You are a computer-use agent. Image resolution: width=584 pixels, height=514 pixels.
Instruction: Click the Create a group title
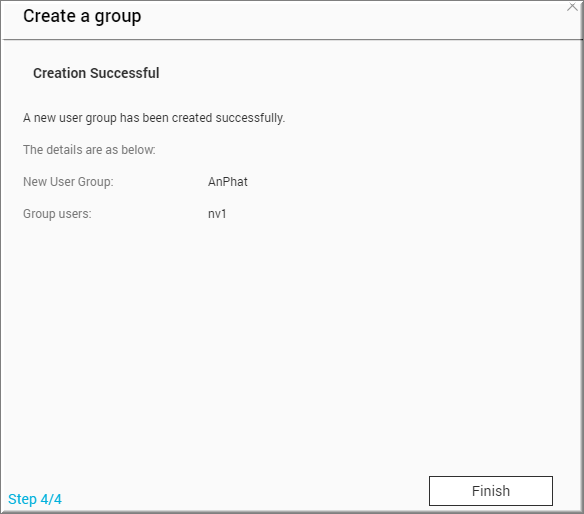point(82,17)
